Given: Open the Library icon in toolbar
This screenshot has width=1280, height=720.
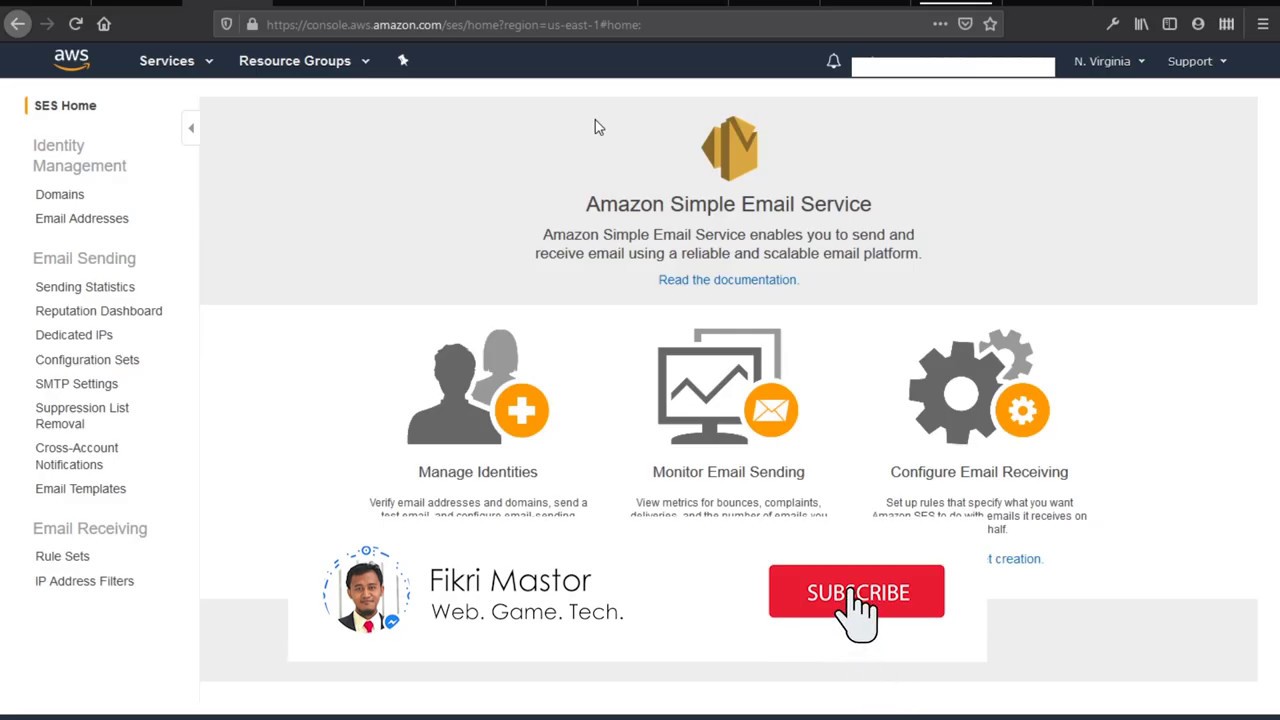Looking at the screenshot, I should (x=1141, y=24).
